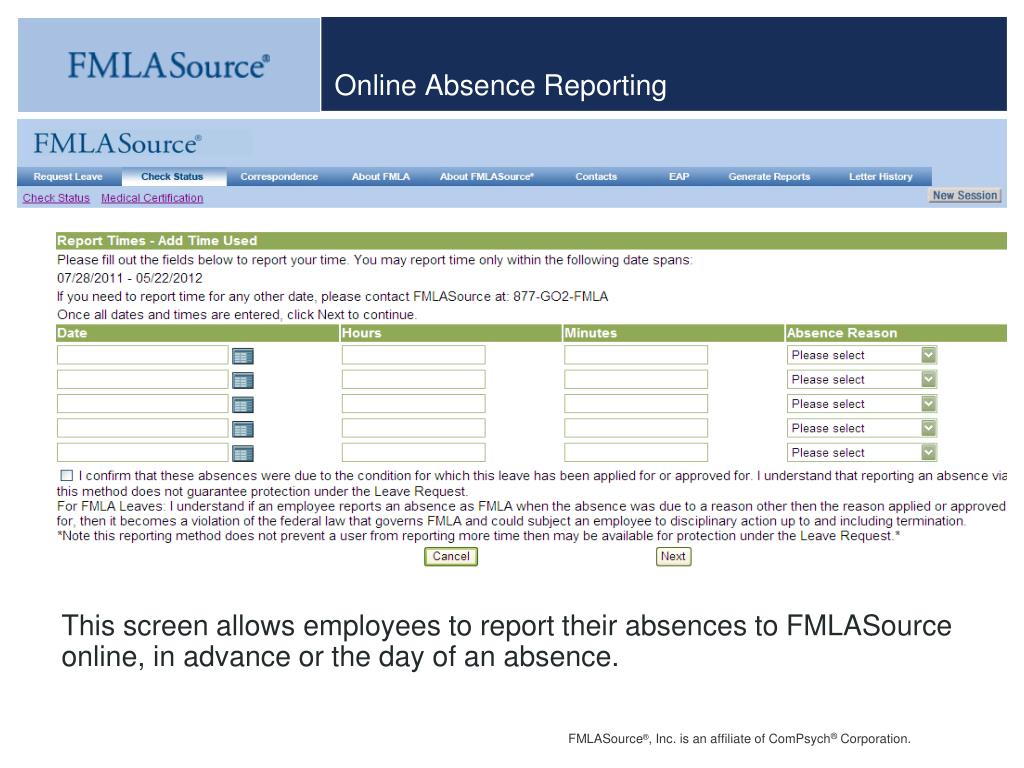Open the About FMLASource tab
The image size is (1024, 768).
click(x=487, y=176)
